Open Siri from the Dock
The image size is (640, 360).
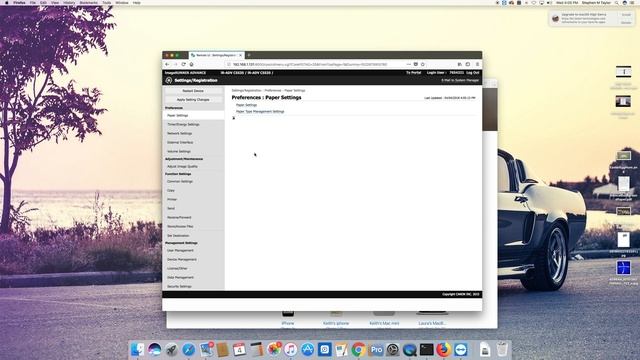tap(155, 349)
